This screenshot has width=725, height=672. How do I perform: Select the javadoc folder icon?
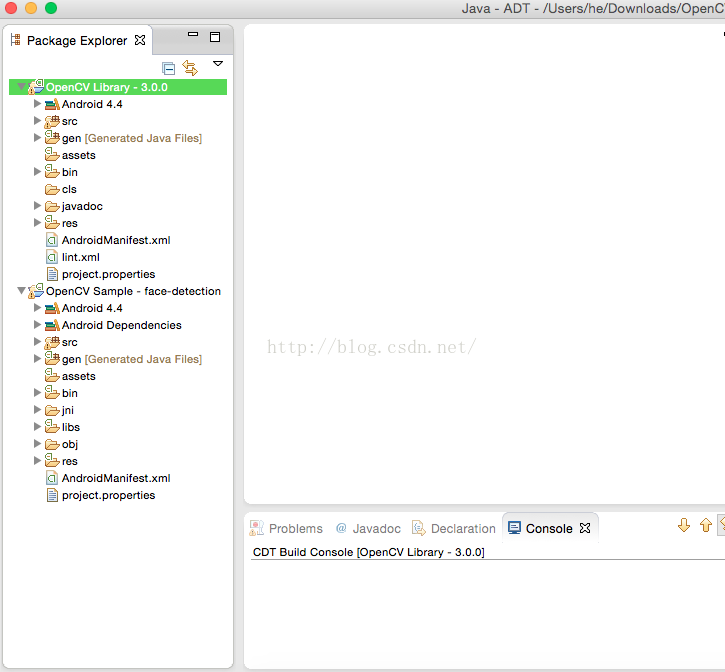pos(52,206)
